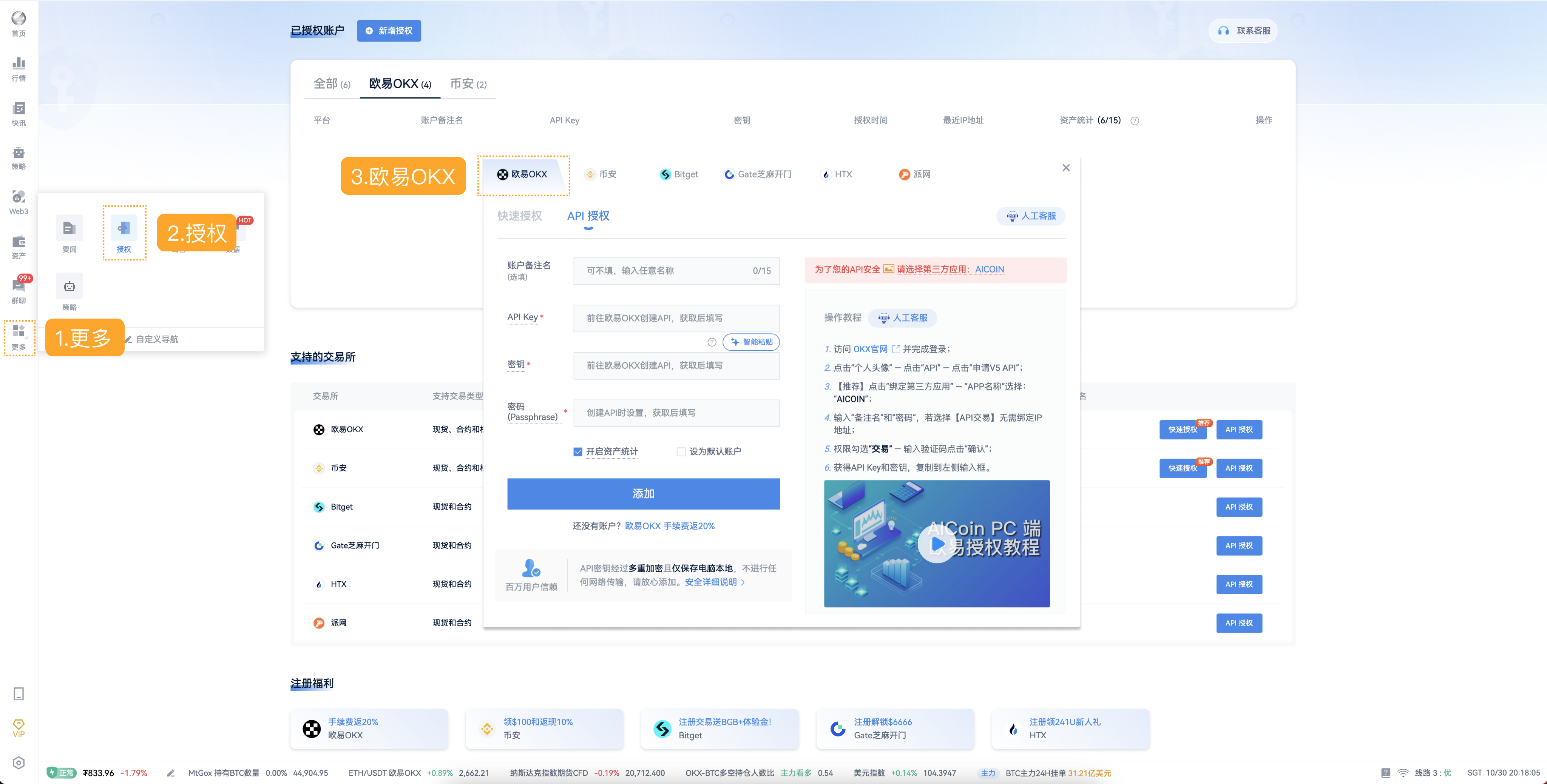Image resolution: width=1547 pixels, height=784 pixels.
Task: Open the 资产 wallet icon in sidebar
Action: (19, 247)
